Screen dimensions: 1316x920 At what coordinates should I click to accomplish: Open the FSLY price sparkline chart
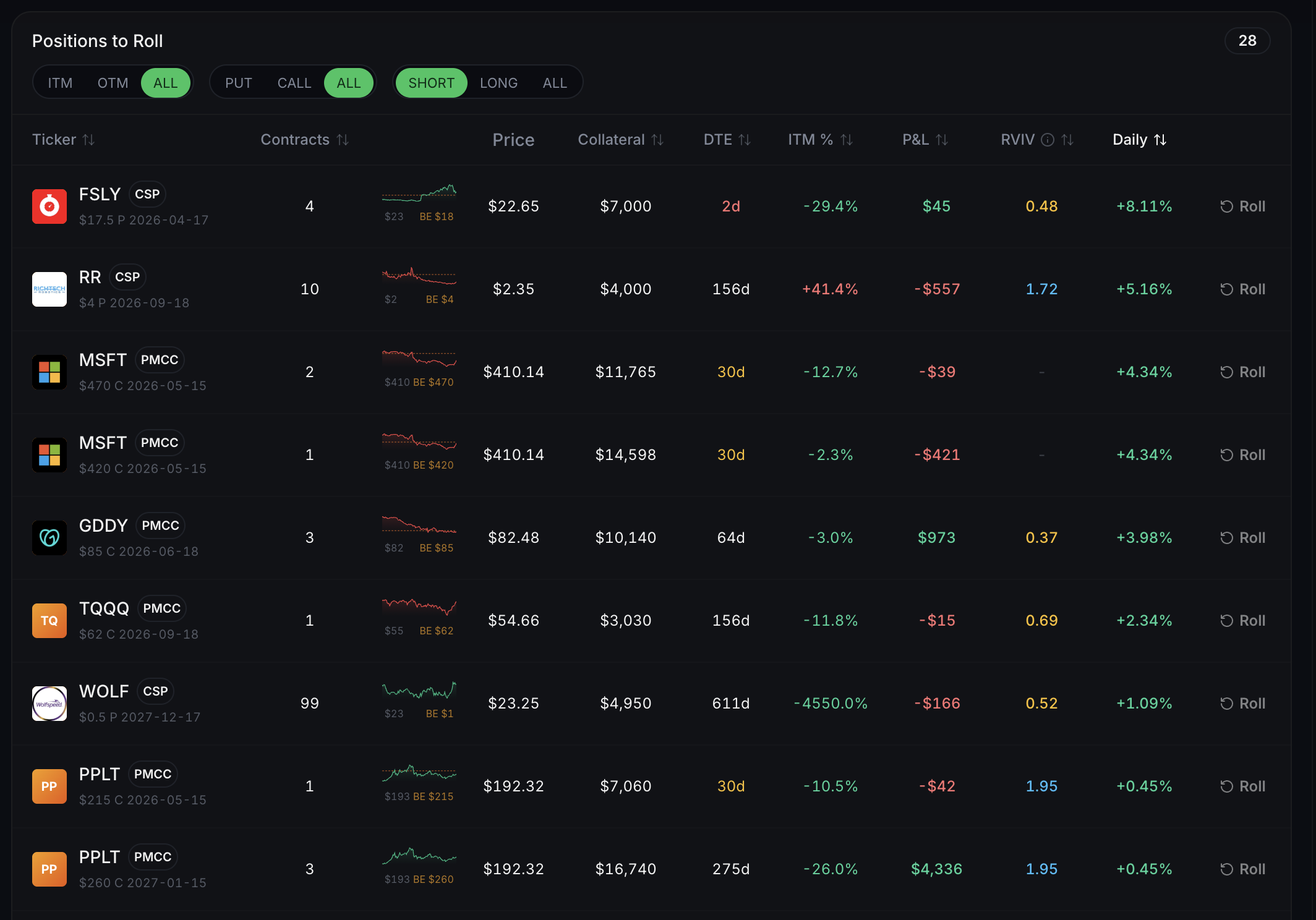[419, 194]
